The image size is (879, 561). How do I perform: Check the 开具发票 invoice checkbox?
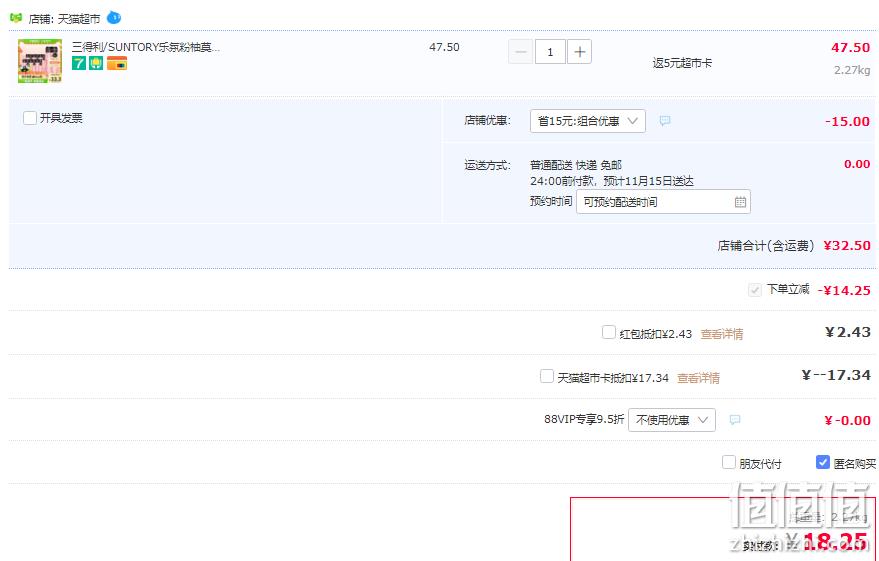coord(30,118)
